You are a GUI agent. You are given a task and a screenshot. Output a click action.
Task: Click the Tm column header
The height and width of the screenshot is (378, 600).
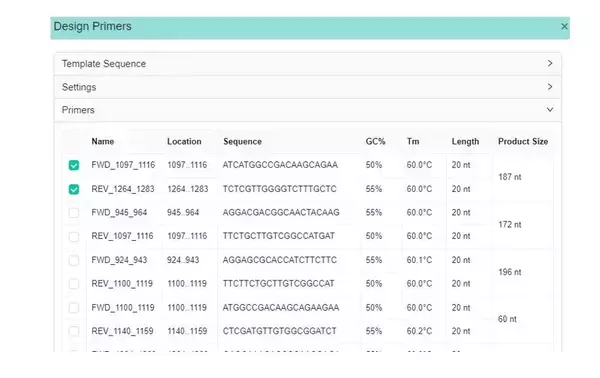point(413,142)
